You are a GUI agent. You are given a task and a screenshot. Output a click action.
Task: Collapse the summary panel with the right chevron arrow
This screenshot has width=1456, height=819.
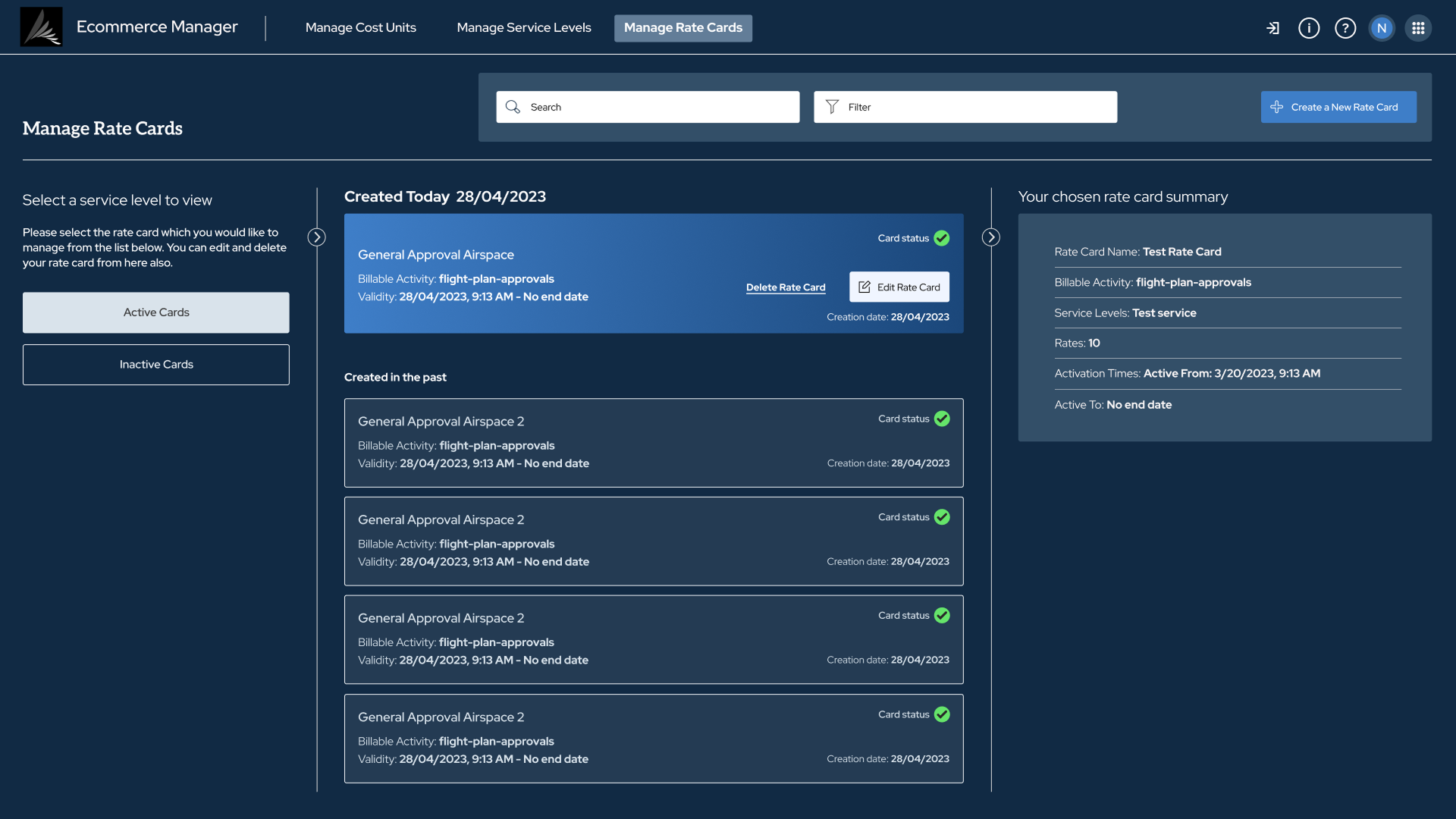990,237
